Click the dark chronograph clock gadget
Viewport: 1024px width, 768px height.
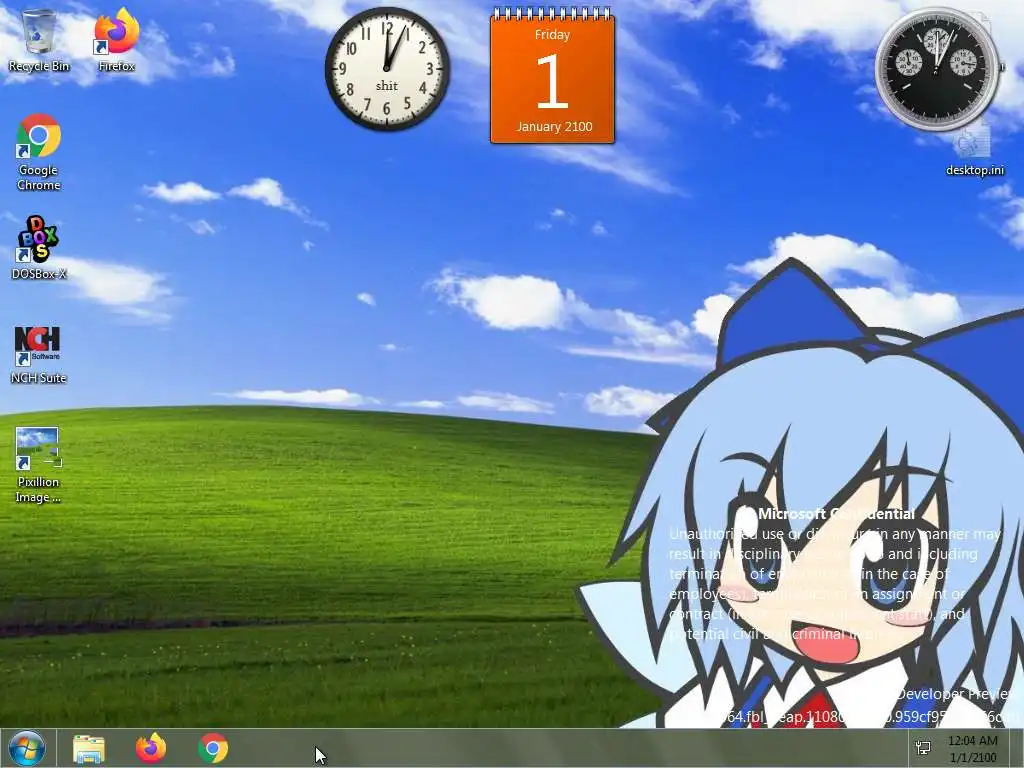coord(936,69)
